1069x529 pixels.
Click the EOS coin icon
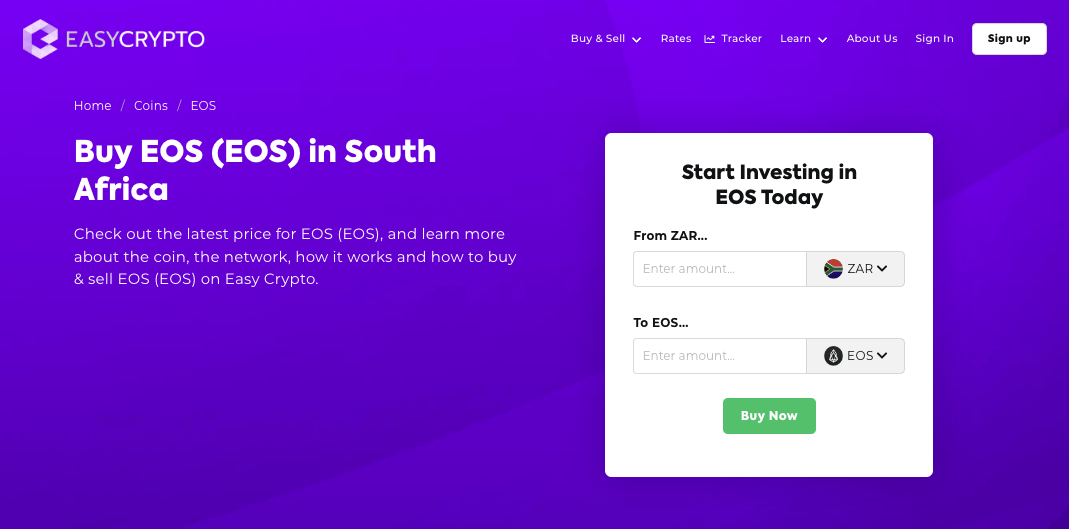(833, 356)
